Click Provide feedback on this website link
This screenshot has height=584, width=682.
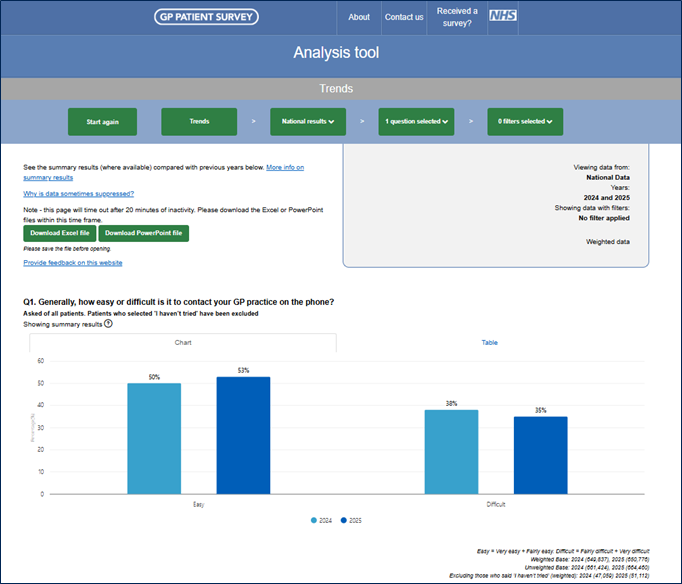(x=73, y=263)
